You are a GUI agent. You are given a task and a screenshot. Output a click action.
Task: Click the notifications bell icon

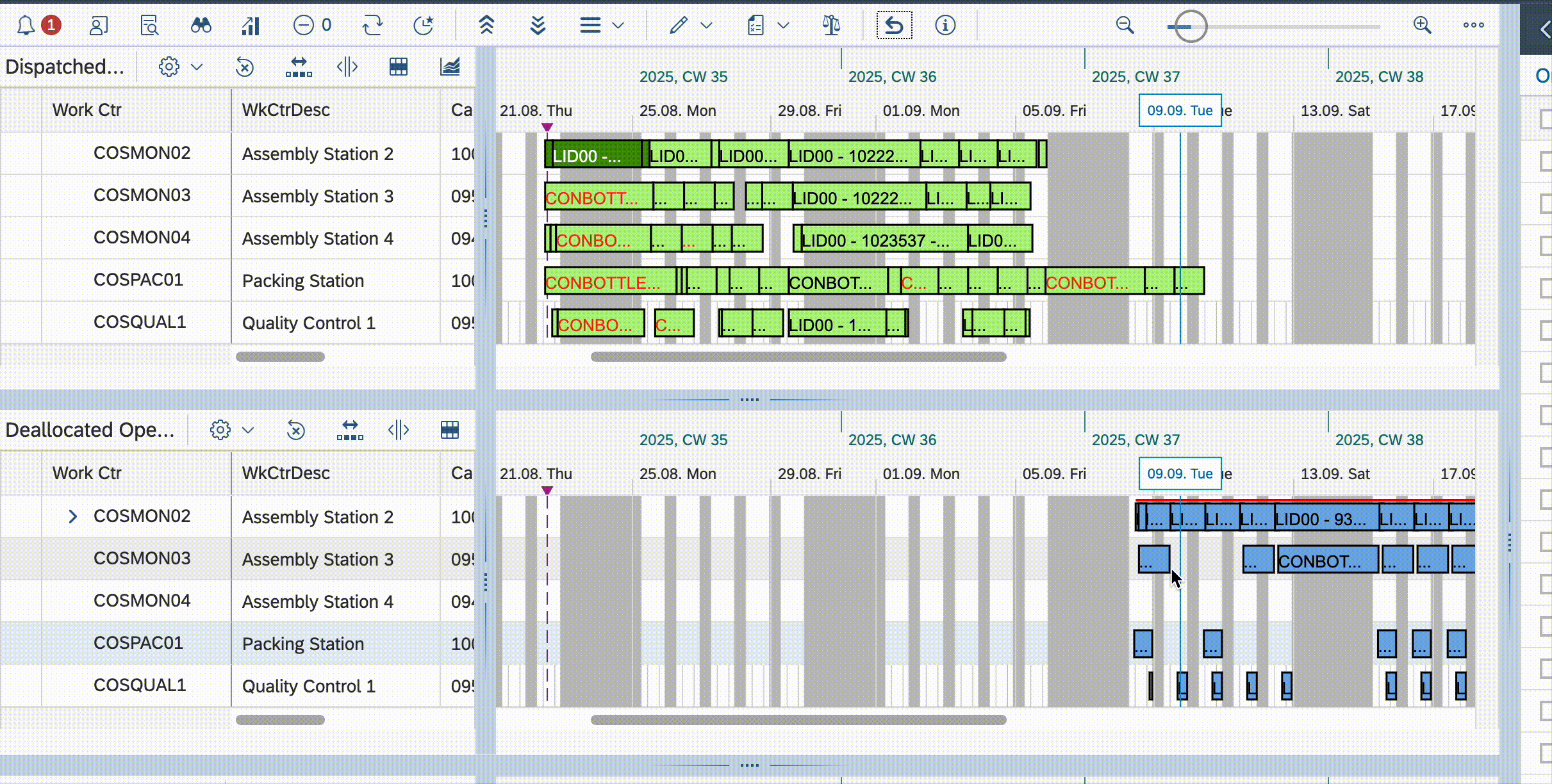click(26, 26)
